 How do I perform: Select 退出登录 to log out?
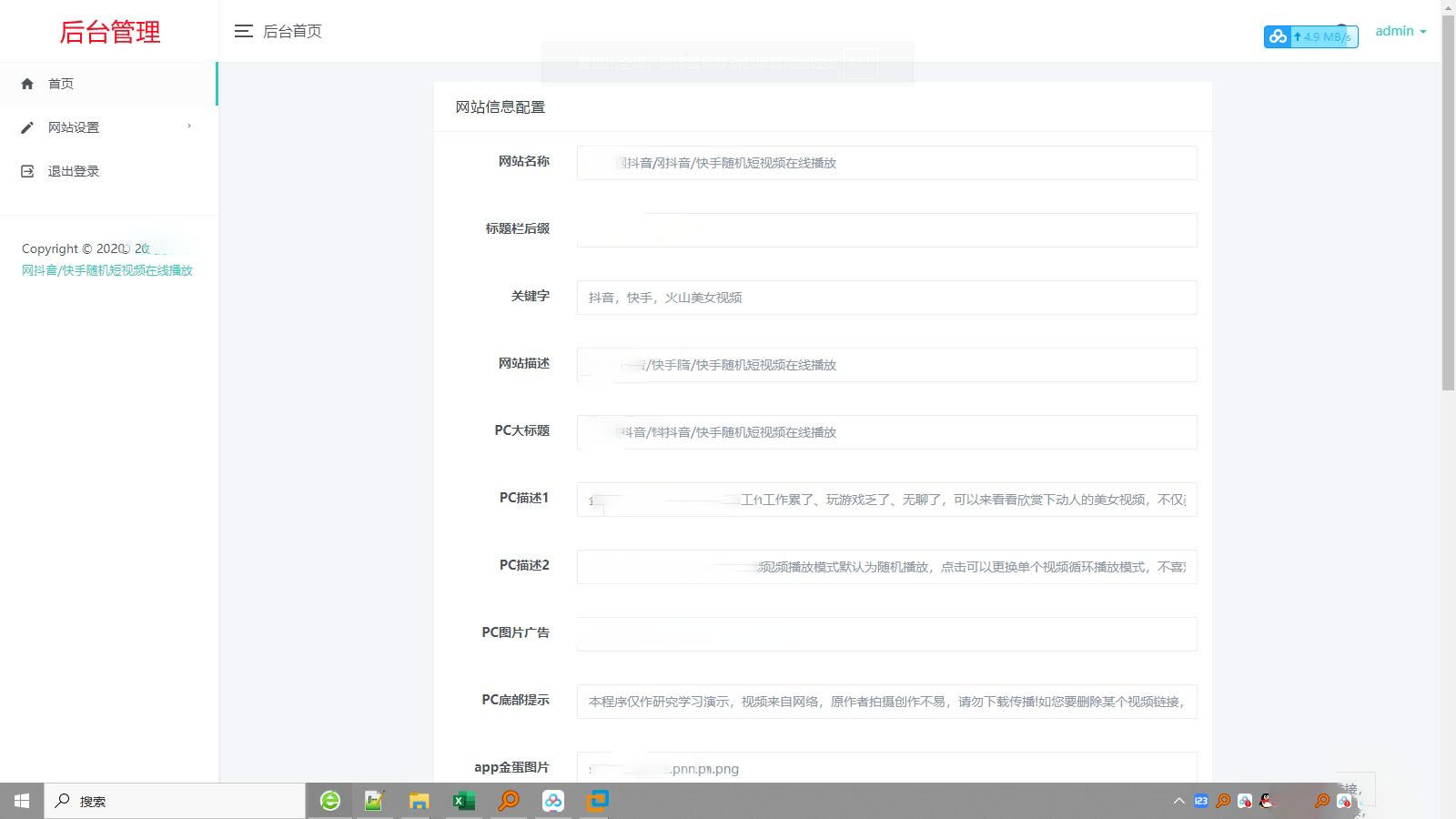coord(108,171)
